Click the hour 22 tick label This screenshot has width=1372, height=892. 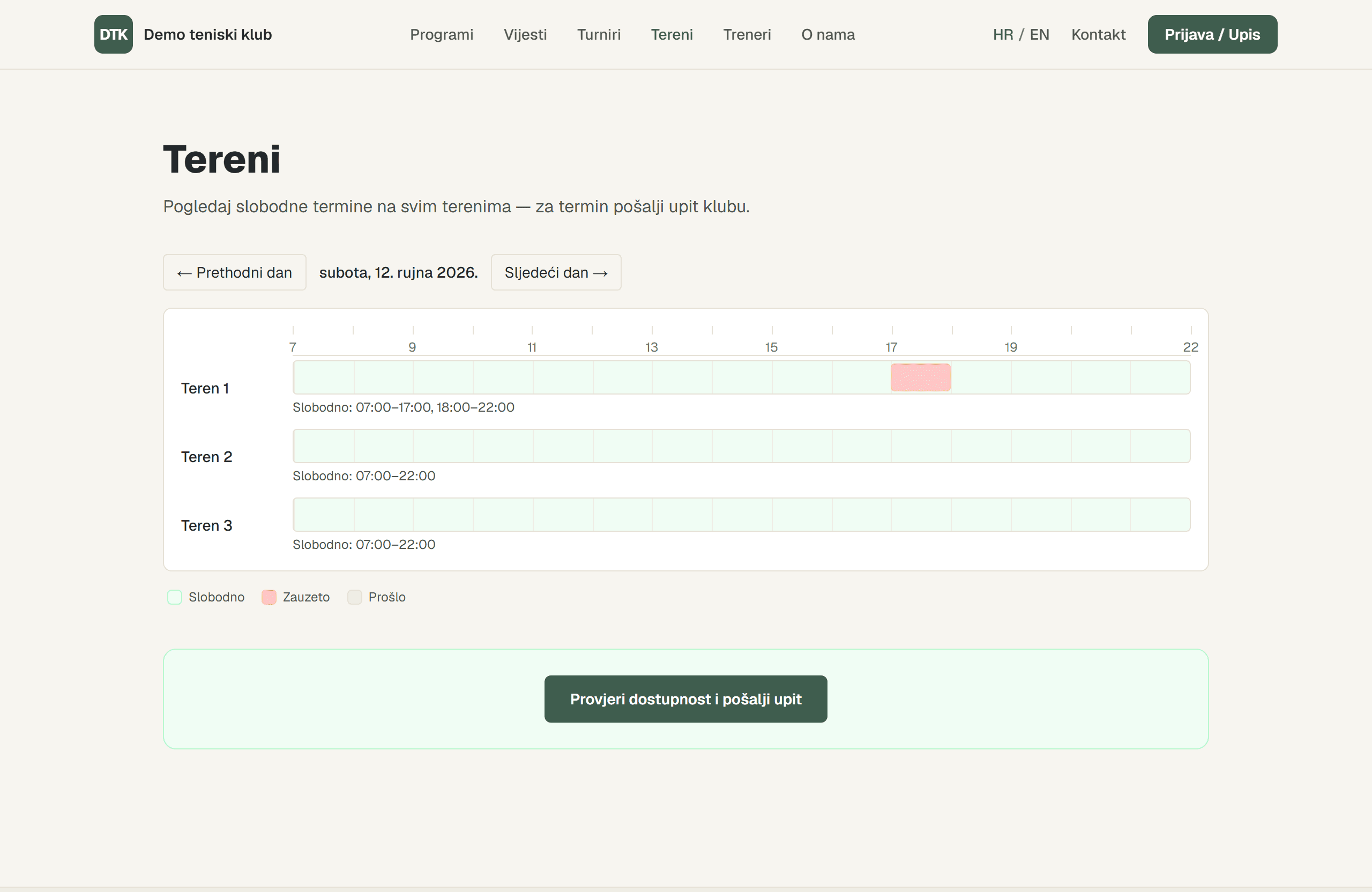tap(1190, 347)
